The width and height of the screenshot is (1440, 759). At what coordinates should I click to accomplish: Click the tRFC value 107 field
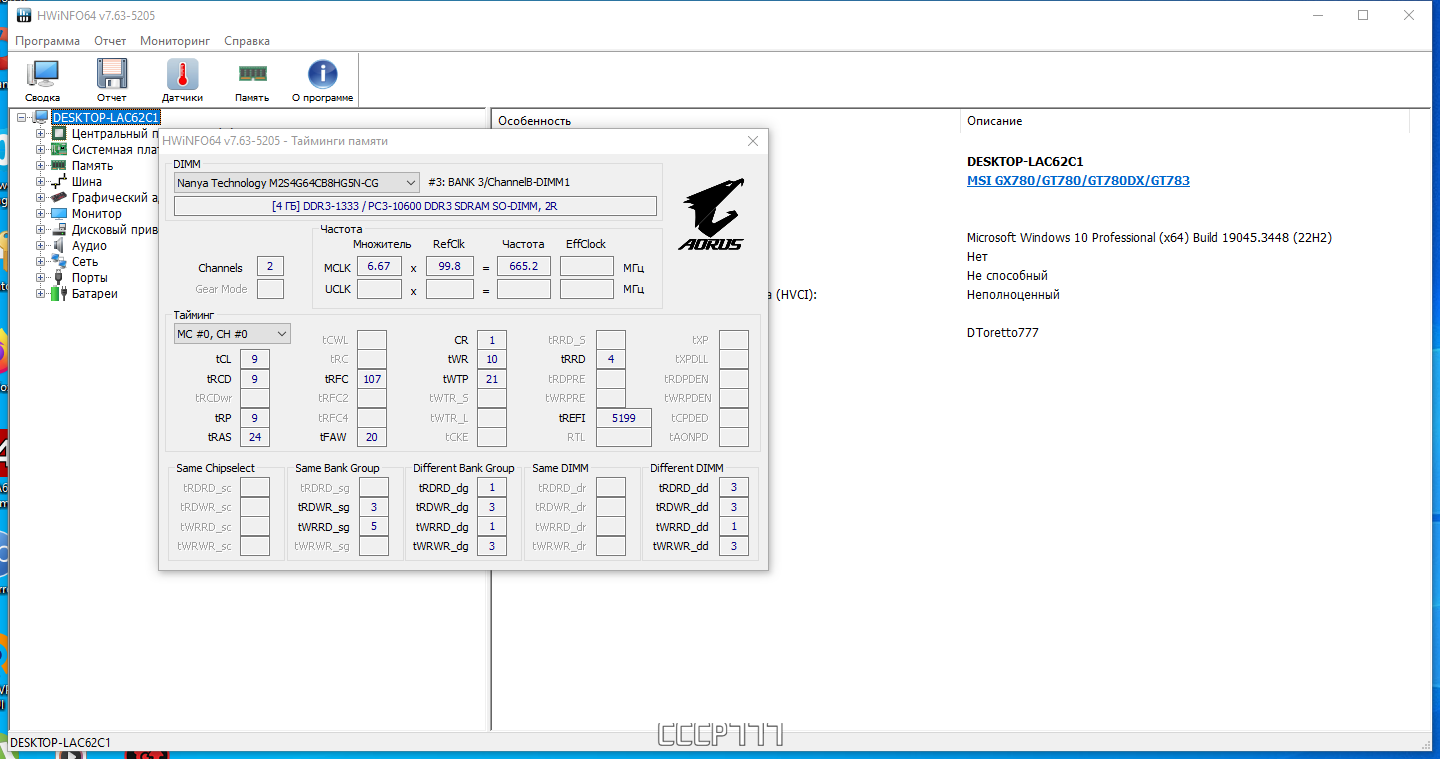[372, 379]
